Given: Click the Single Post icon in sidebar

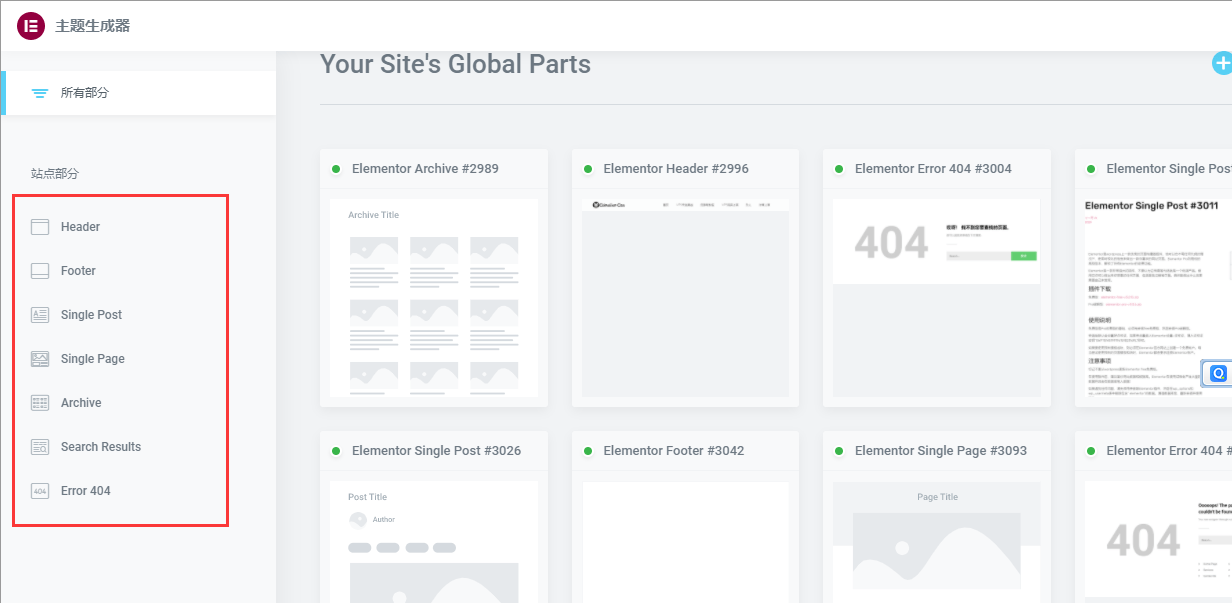Looking at the screenshot, I should coord(40,315).
